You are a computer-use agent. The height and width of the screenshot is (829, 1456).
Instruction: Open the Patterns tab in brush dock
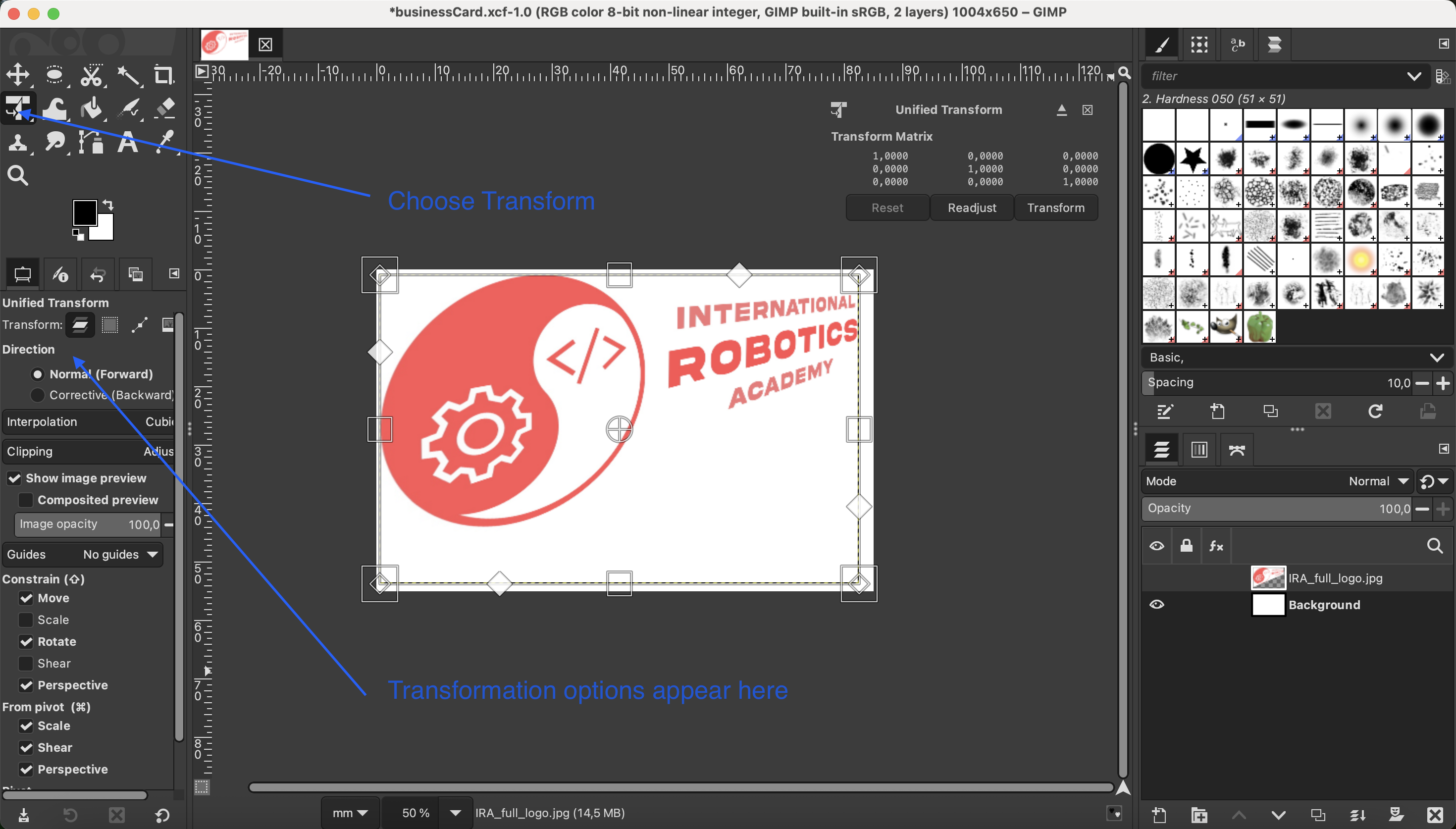click(x=1199, y=45)
